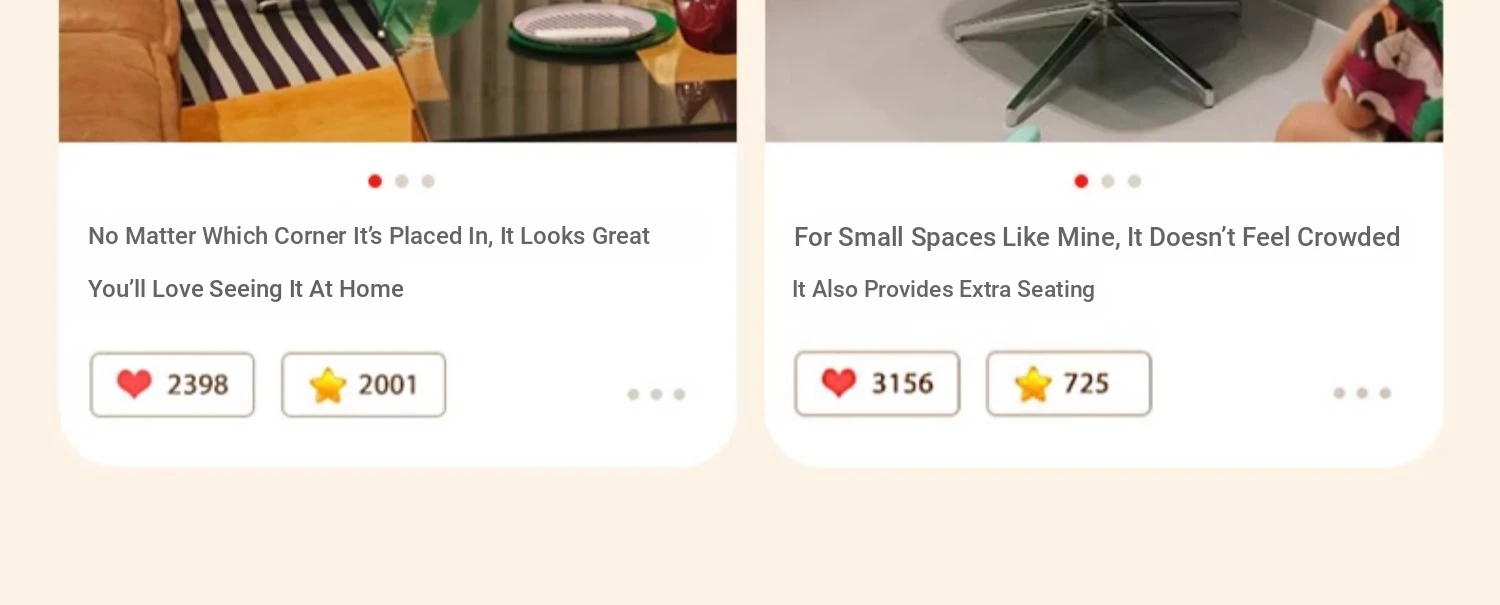
Task: Open 'No Matter Which Corner It's Placed In' title
Action: click(x=369, y=236)
